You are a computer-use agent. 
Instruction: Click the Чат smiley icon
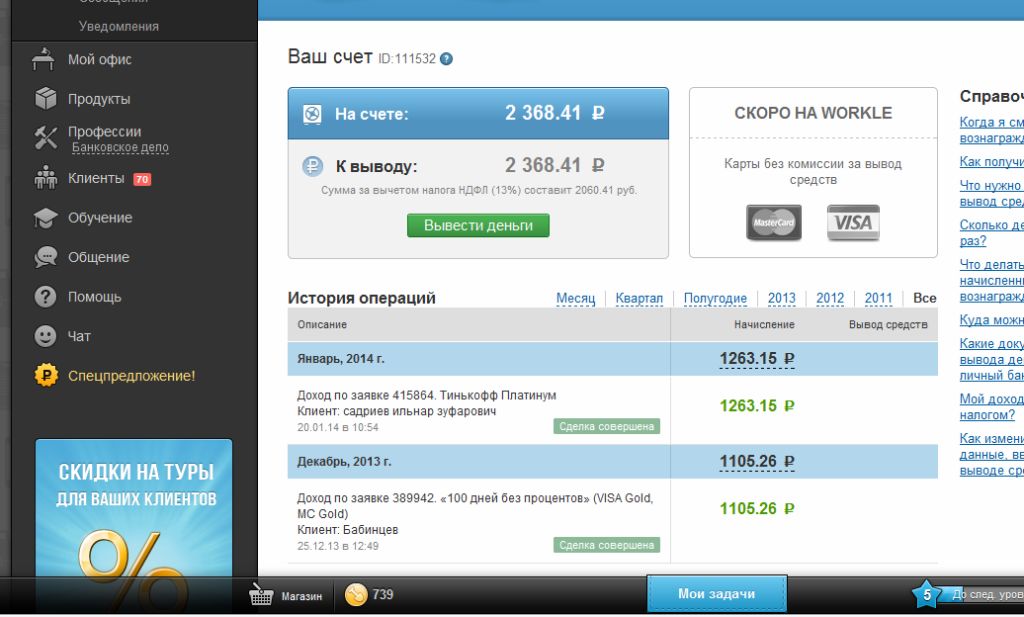(x=45, y=336)
